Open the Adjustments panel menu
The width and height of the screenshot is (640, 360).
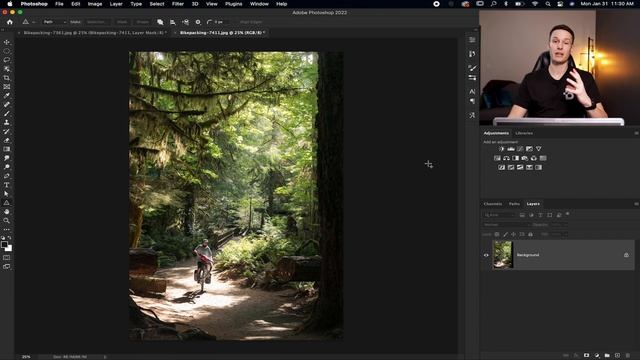point(636,133)
